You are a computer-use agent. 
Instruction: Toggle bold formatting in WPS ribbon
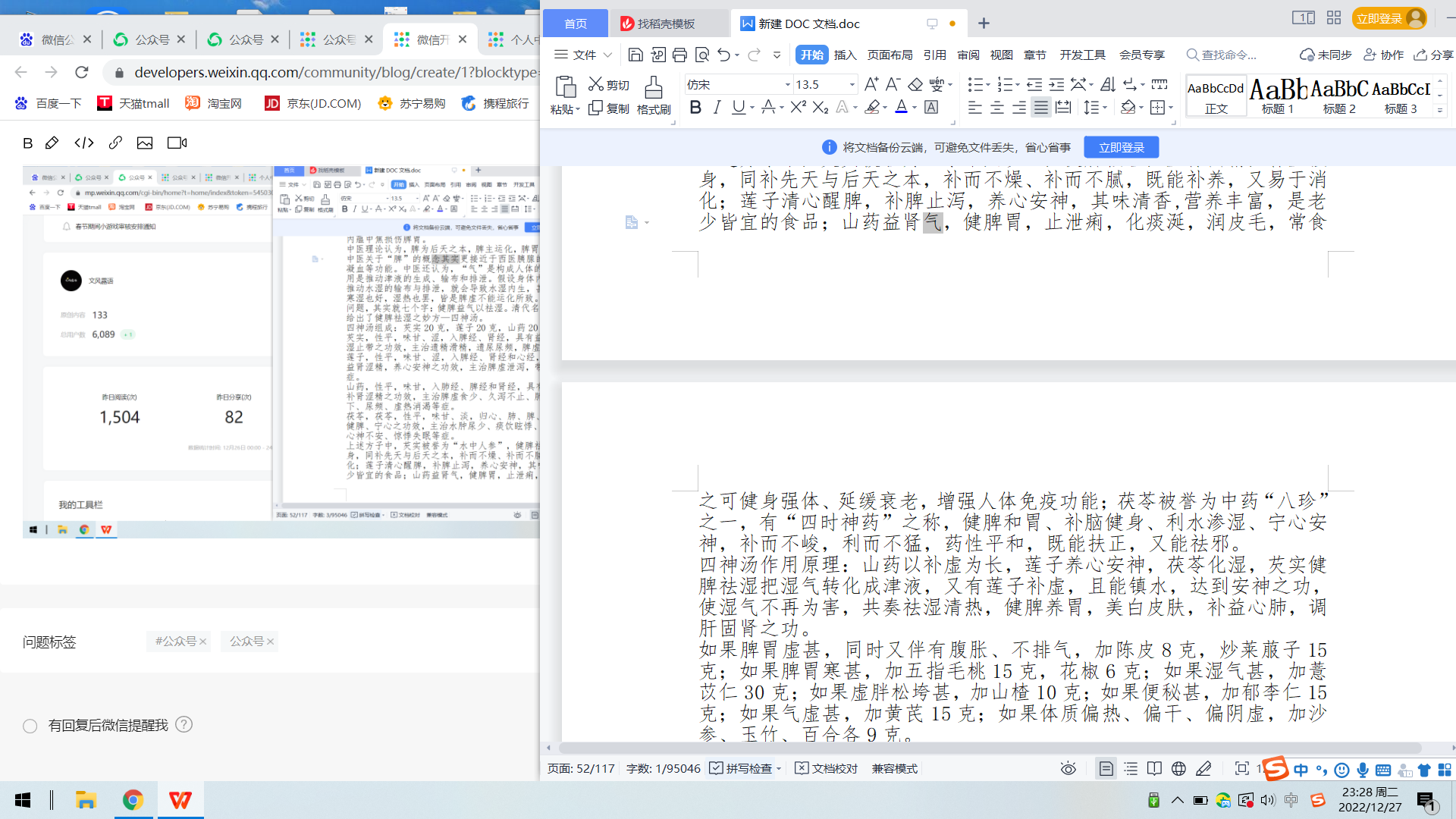click(695, 108)
